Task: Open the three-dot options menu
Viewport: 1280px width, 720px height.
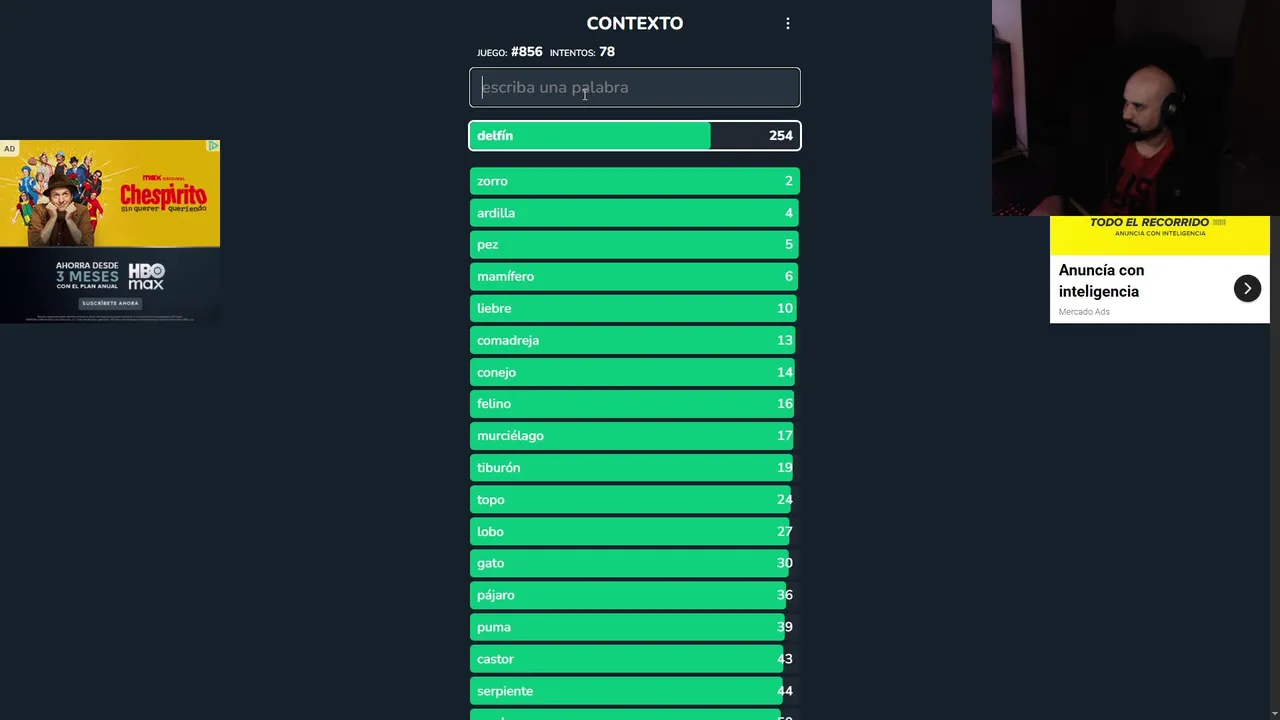Action: (x=788, y=23)
